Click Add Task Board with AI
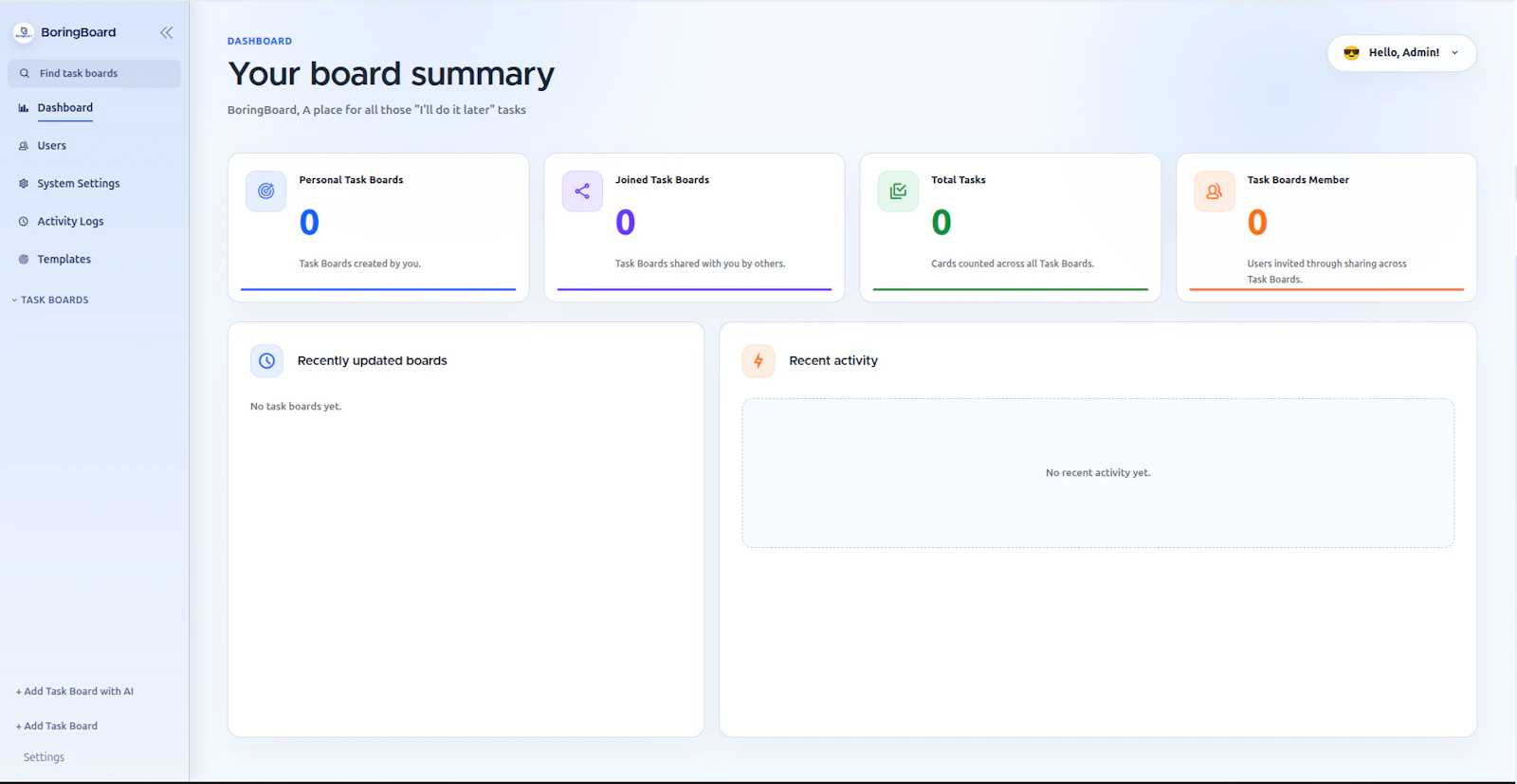Image resolution: width=1517 pixels, height=784 pixels. coord(75,692)
